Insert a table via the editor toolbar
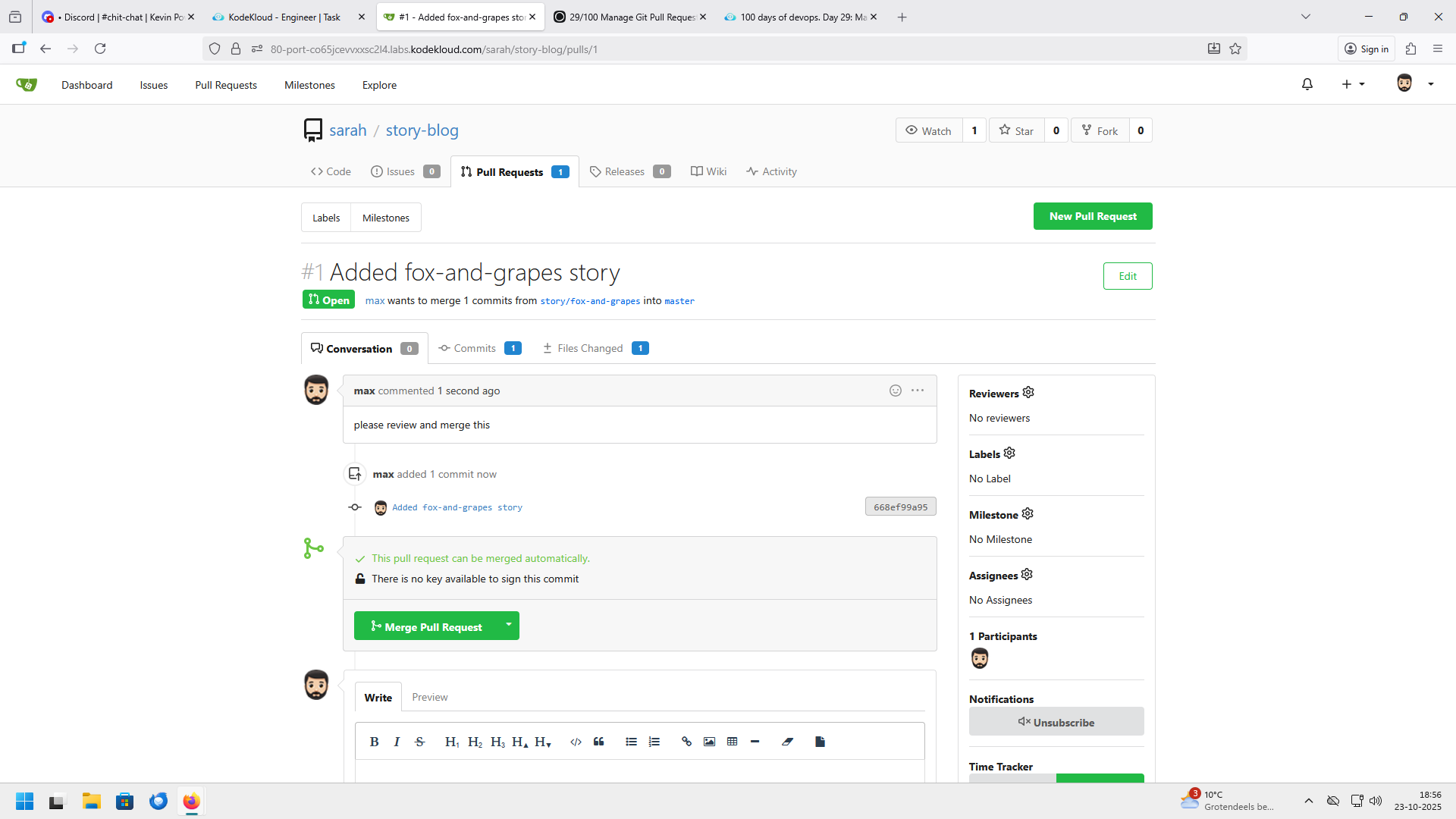Screen dimensions: 1456x819 tap(732, 742)
